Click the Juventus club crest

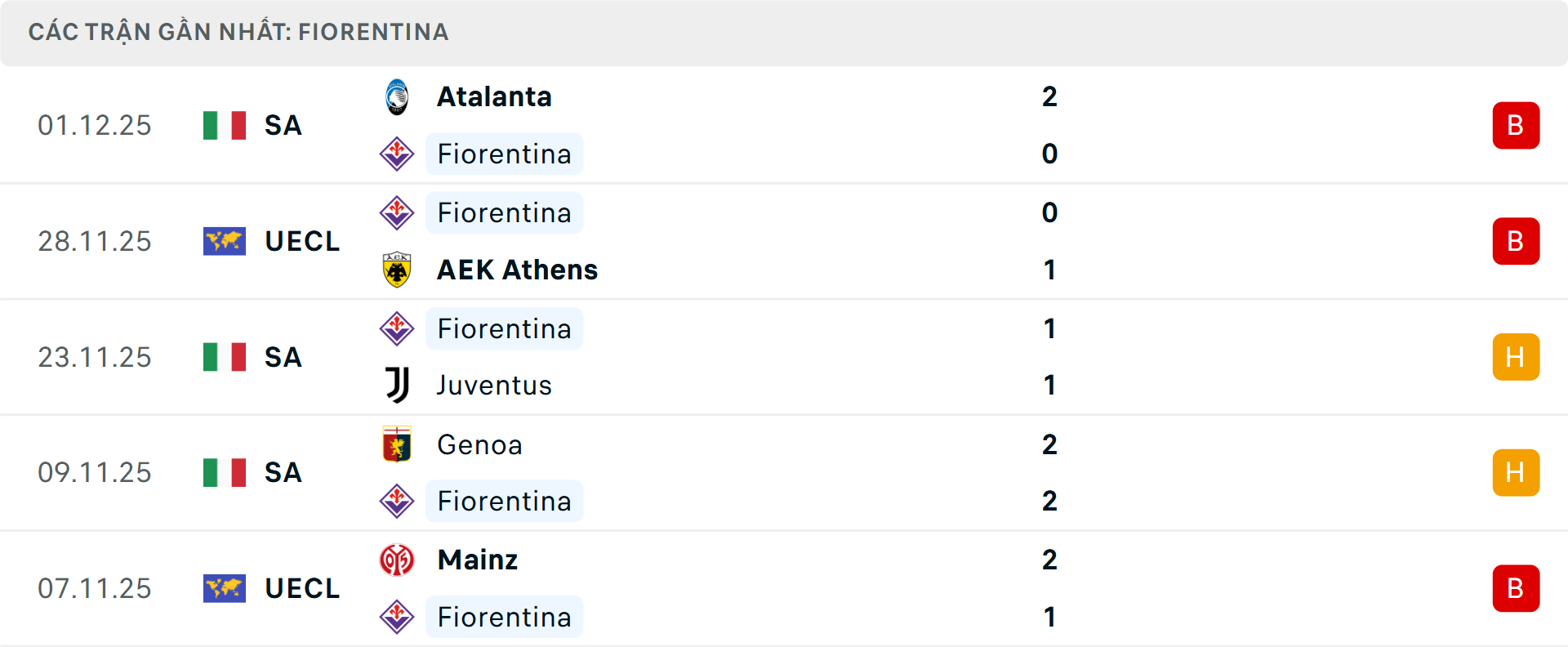coord(398,385)
